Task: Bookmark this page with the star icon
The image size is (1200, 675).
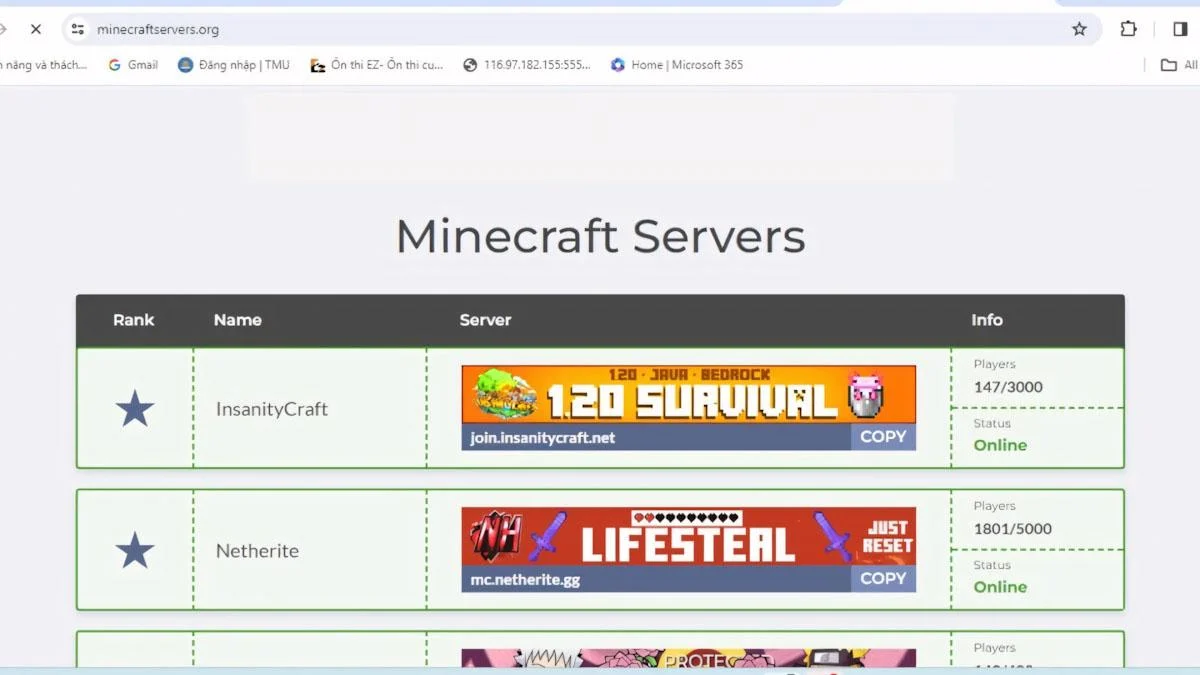Action: (x=1079, y=29)
